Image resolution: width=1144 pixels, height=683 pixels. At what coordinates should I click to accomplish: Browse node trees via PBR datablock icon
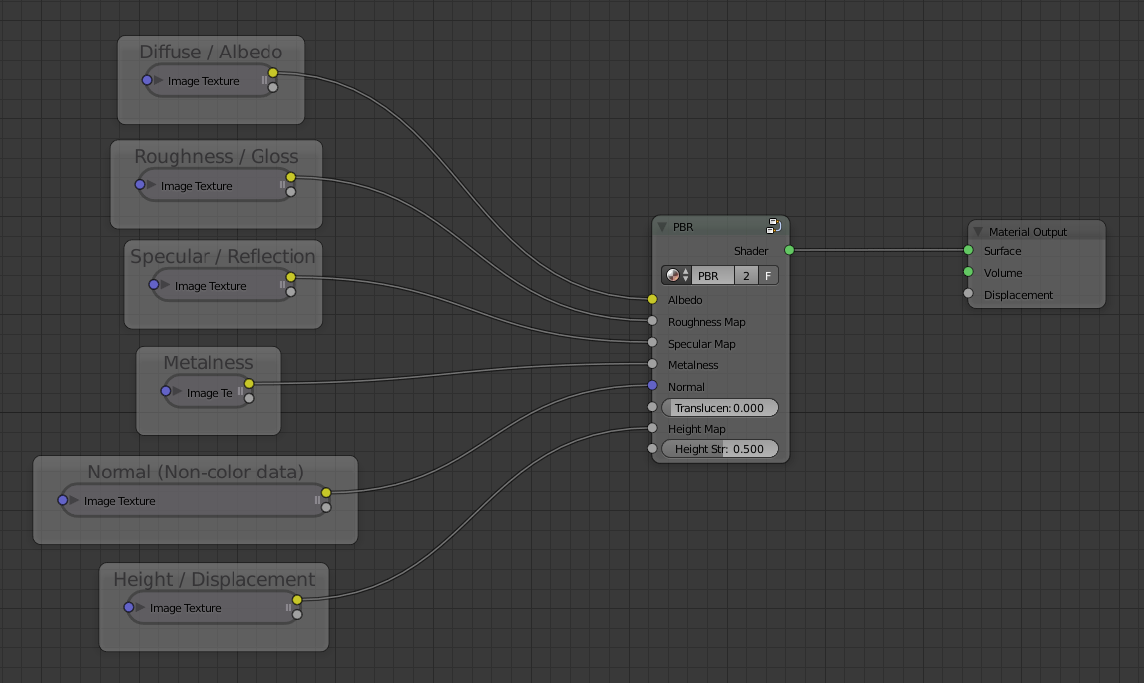coord(676,276)
